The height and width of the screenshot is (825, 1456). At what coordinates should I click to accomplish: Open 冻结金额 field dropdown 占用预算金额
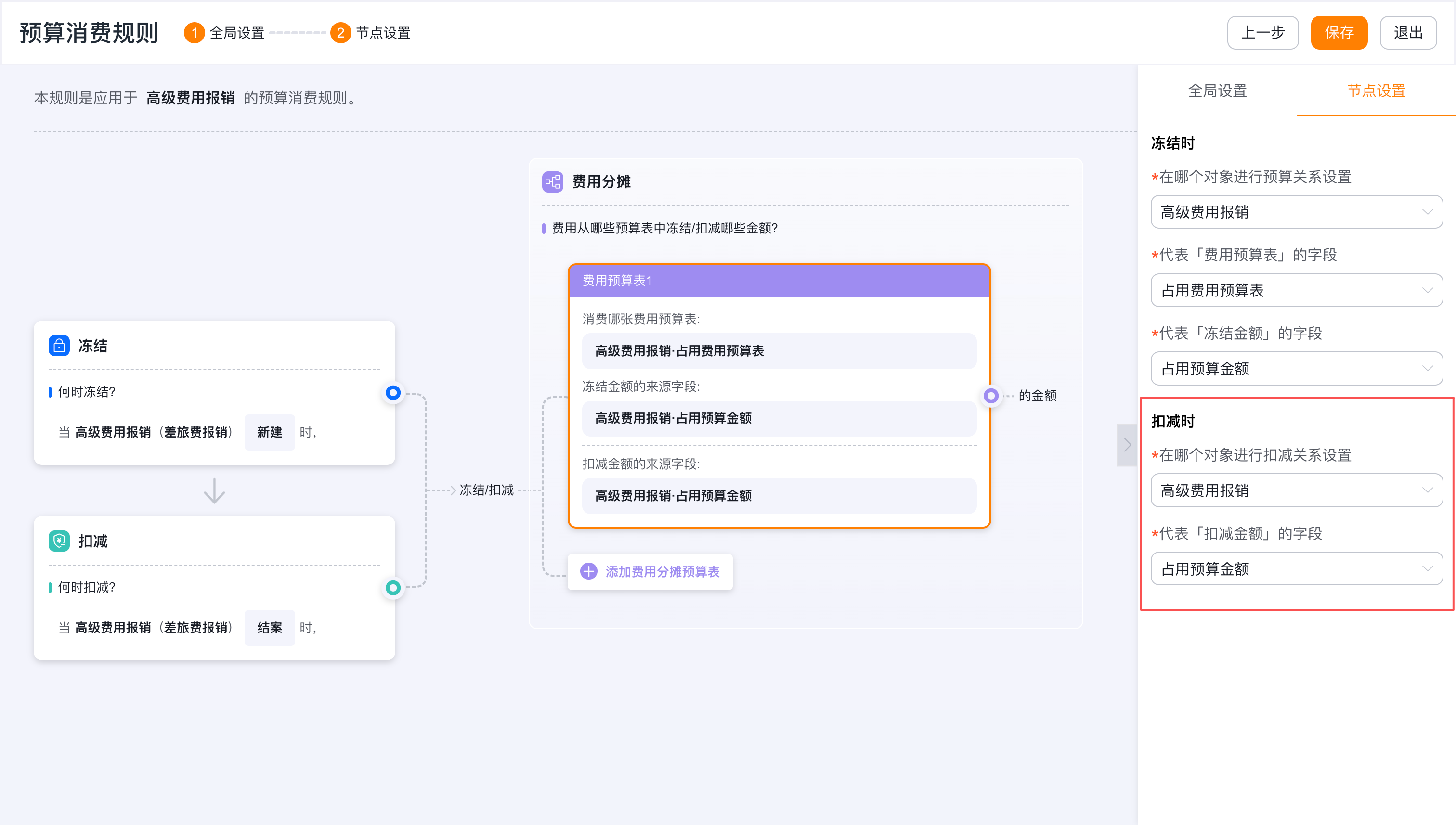coord(1296,368)
